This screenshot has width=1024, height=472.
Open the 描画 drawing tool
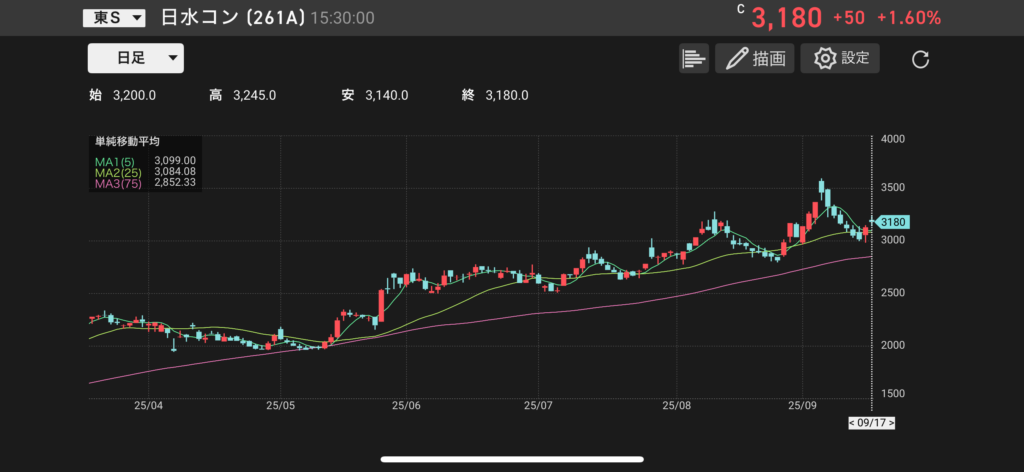click(754, 58)
